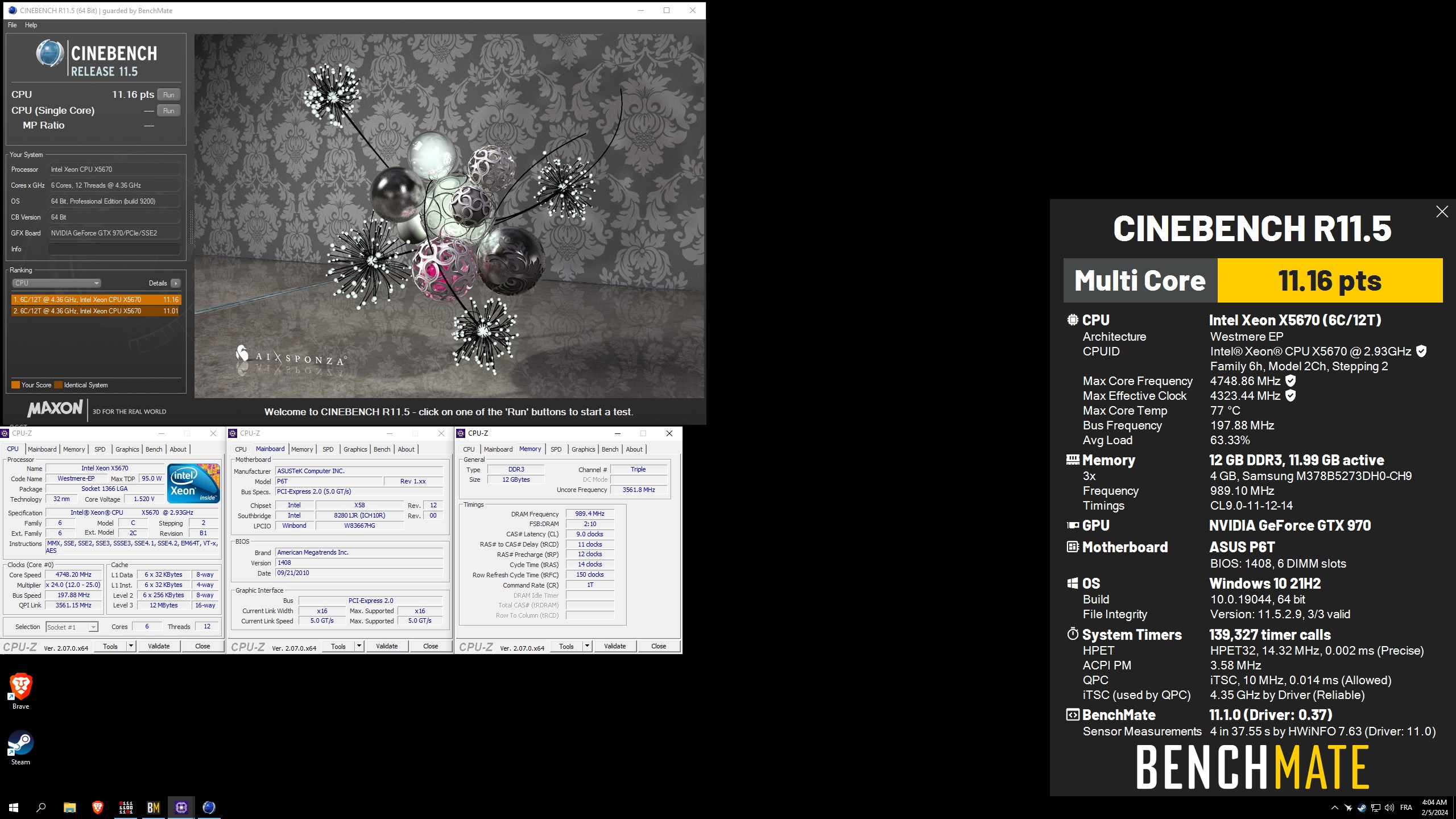
Task: Click Close in CPU-Z Mainboard window
Action: coord(431,646)
